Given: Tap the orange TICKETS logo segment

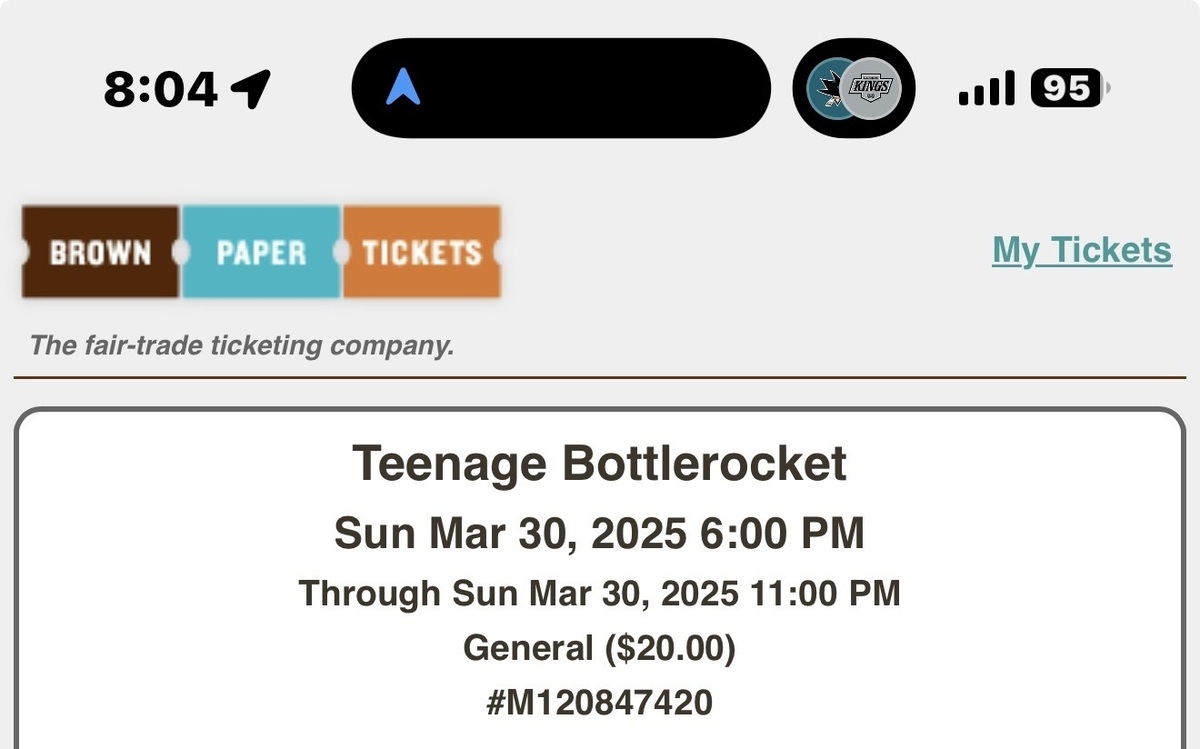Looking at the screenshot, I should (x=421, y=252).
